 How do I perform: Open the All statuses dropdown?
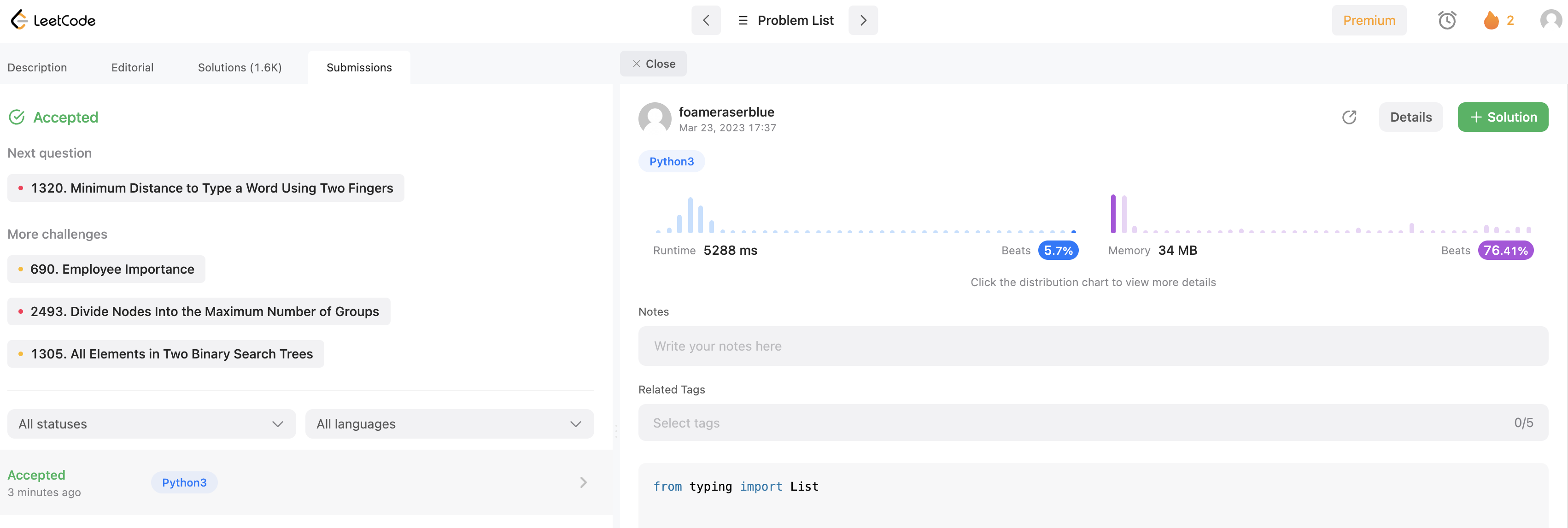pos(151,424)
